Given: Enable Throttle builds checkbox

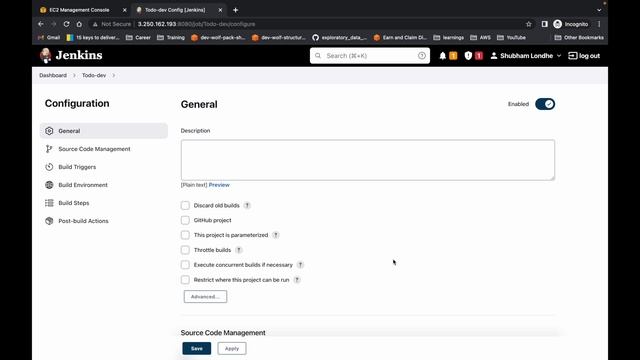Looking at the screenshot, I should tap(185, 250).
